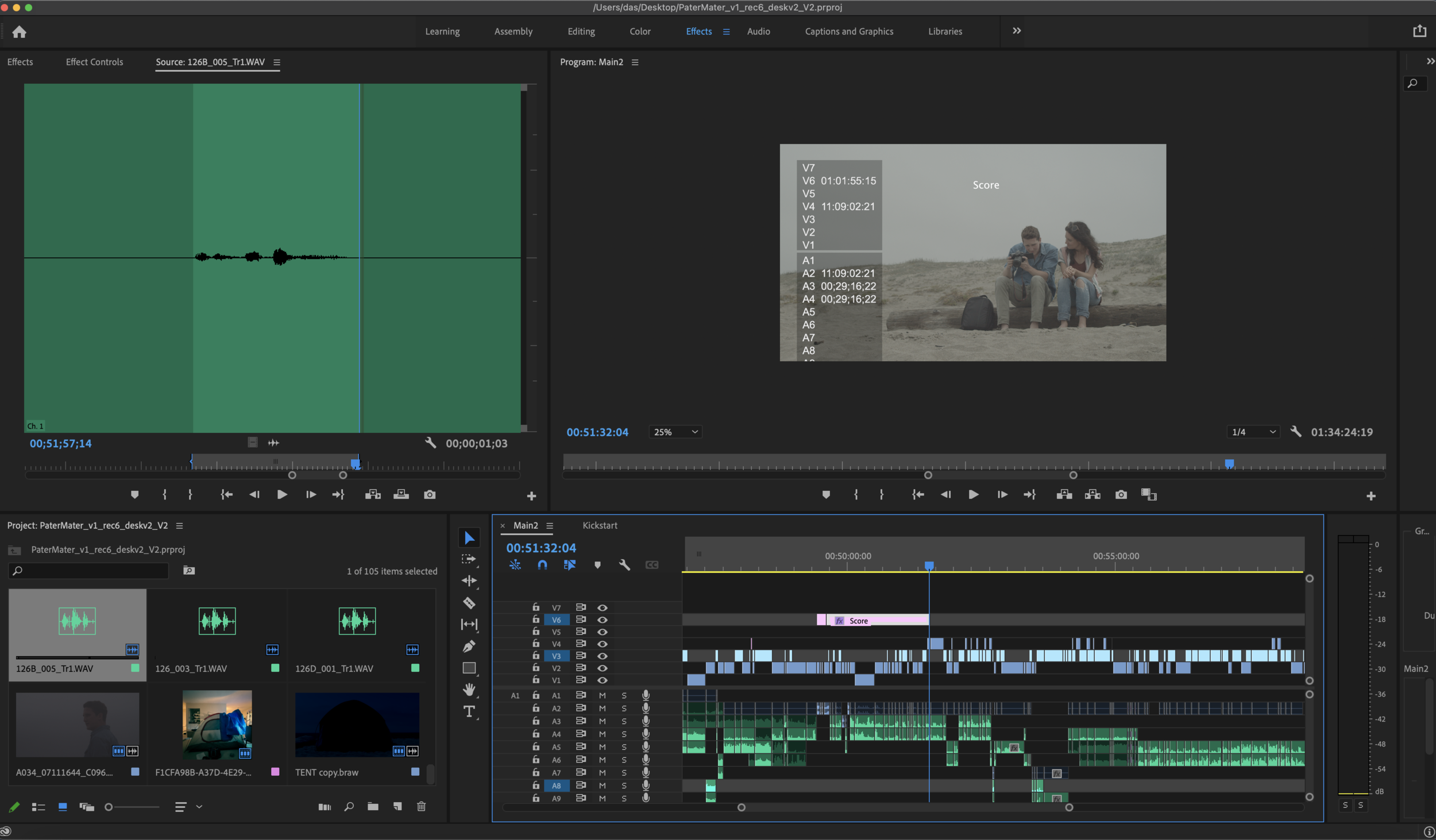Hide track V6 with the eye icon
1436x840 pixels.
(x=602, y=620)
